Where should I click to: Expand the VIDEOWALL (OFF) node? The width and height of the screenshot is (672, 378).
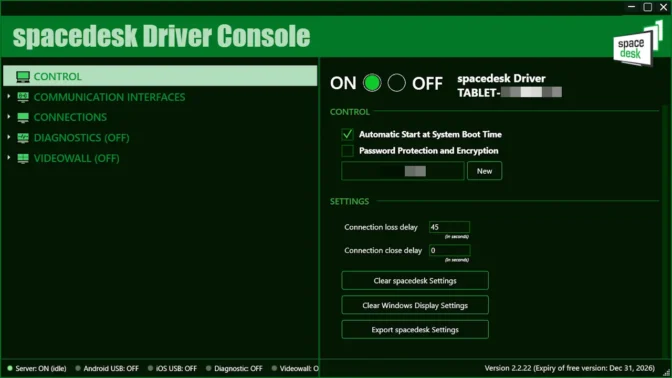coord(9,158)
